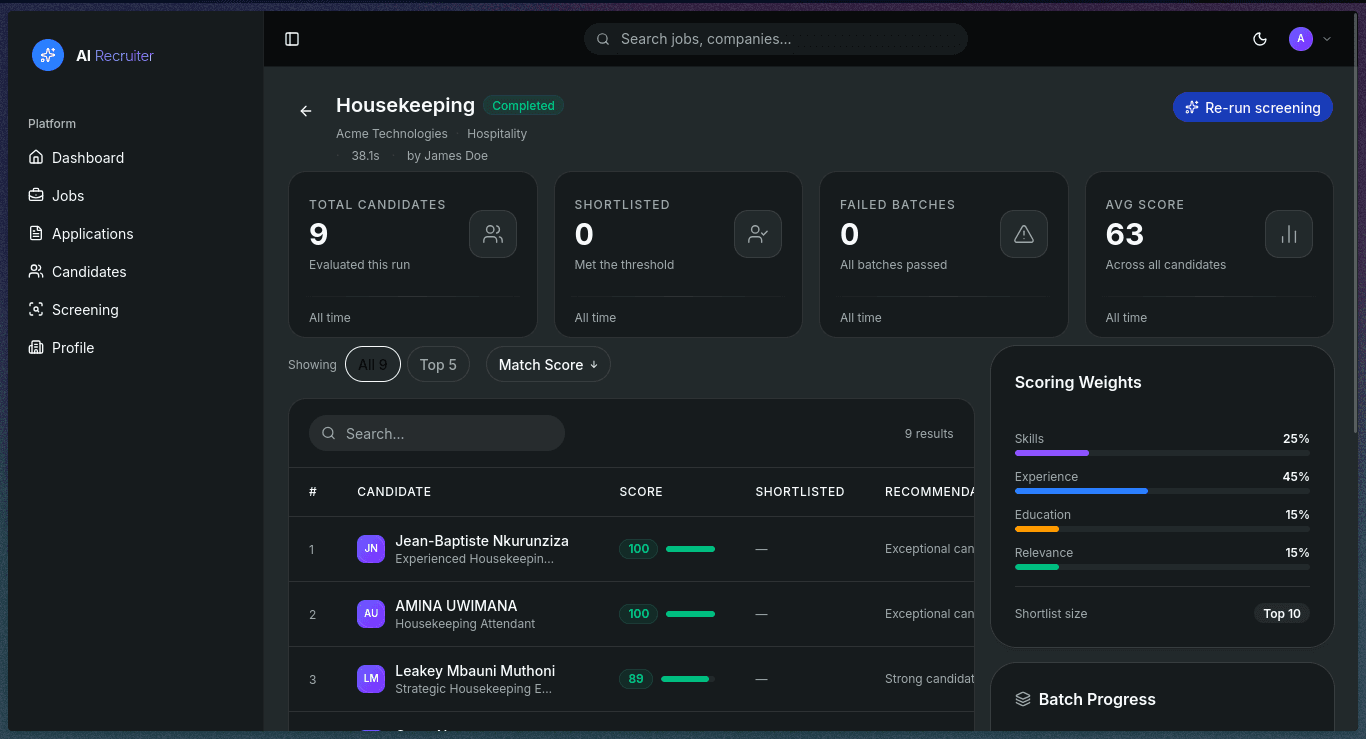The height and width of the screenshot is (739, 1366).
Task: Expand the account dropdown chevron
Action: tap(1327, 39)
